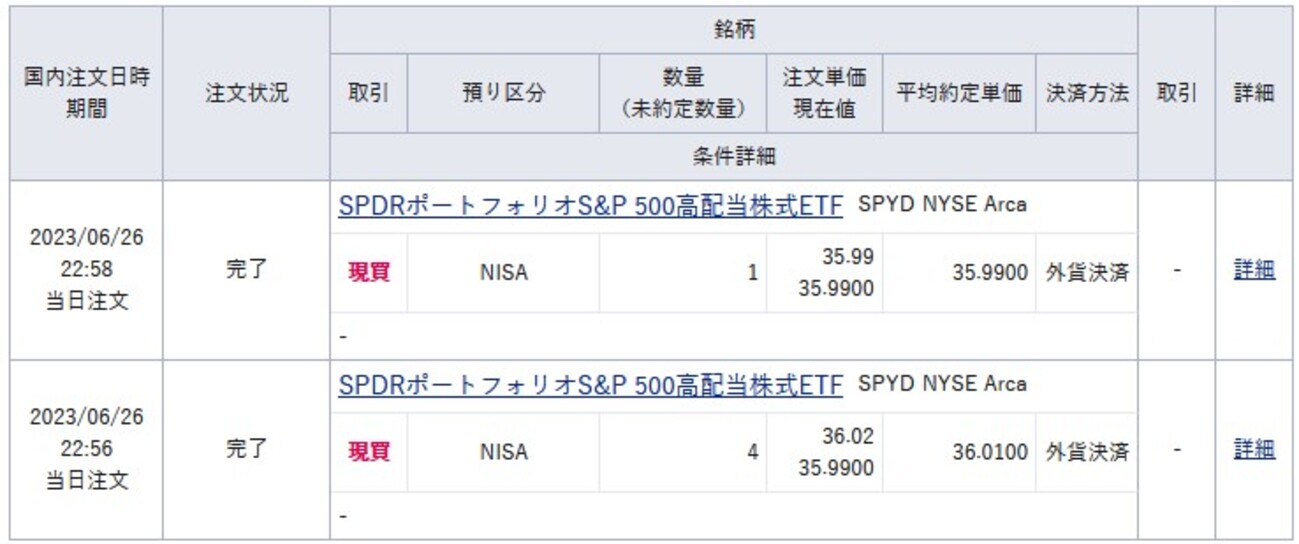Image resolution: width=1299 pixels, height=544 pixels.
Task: Open the SPYD ETF link in the 22:58 order
Action: (x=590, y=206)
